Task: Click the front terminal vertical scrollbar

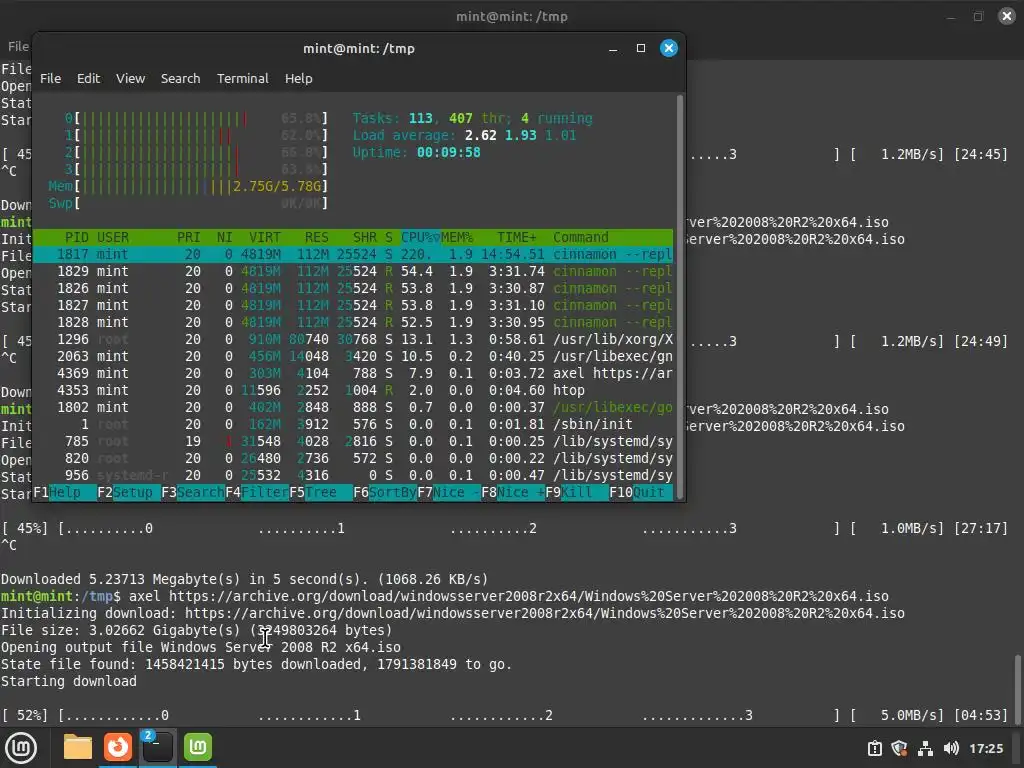Action: click(x=680, y=296)
